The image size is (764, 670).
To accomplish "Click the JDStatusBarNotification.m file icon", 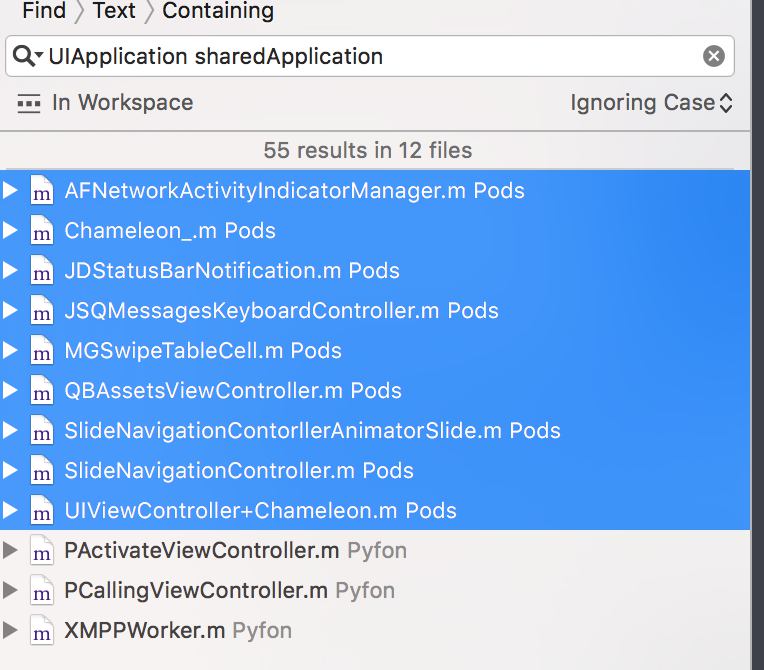I will [x=41, y=271].
